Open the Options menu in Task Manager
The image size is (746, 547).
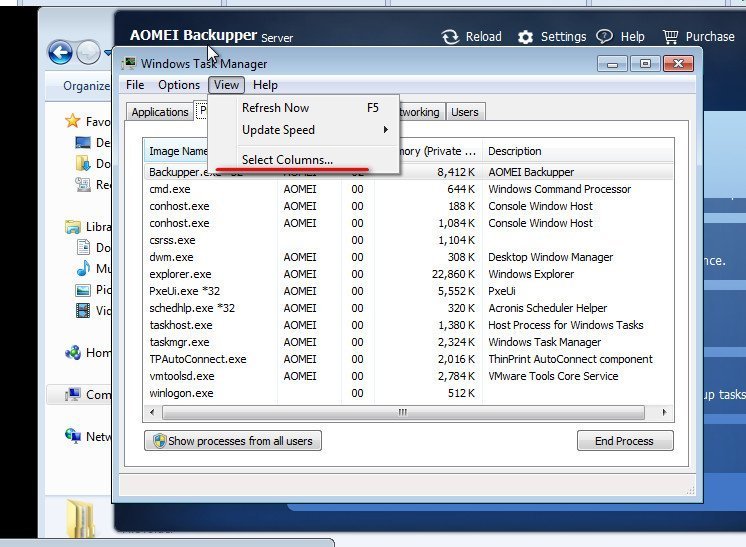(x=179, y=85)
